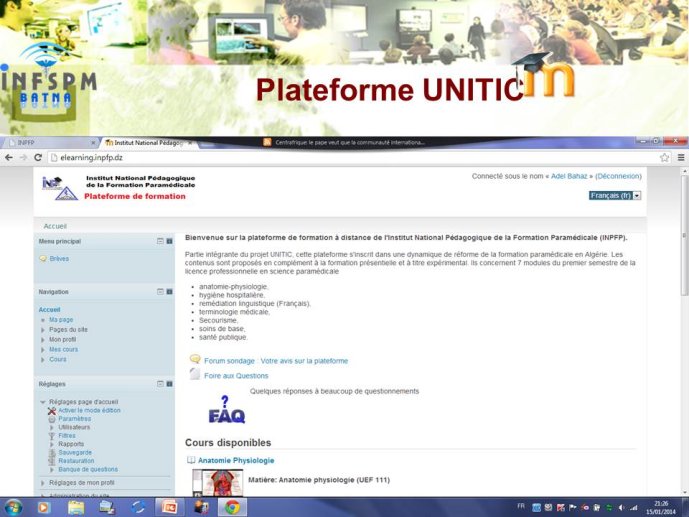Open the Ma page link
This screenshot has height=517, width=689.
pos(61,320)
